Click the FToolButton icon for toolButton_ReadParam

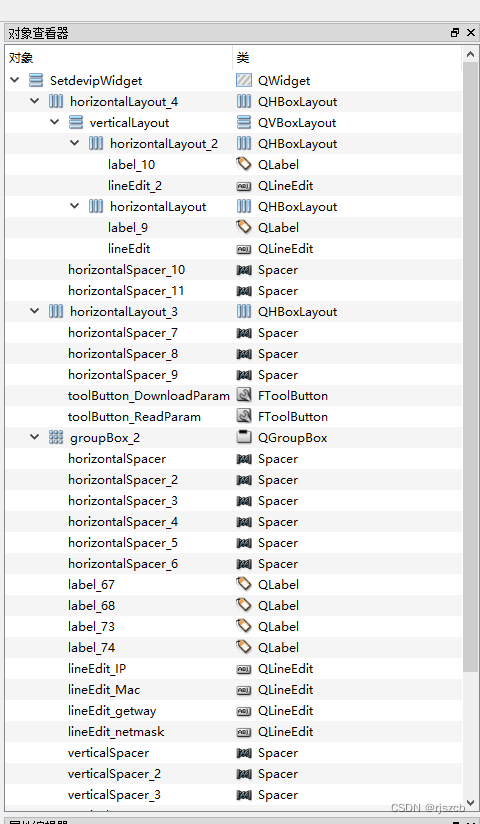point(243,417)
